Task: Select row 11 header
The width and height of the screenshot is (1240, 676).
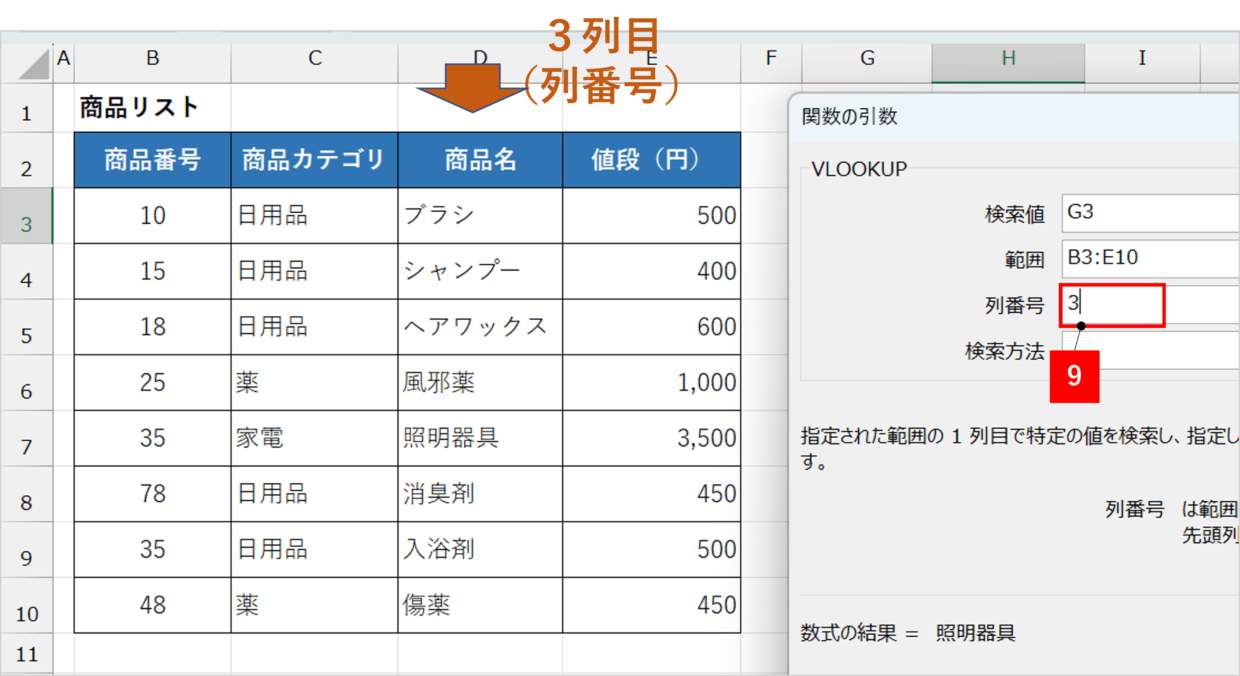Action: (x=26, y=654)
